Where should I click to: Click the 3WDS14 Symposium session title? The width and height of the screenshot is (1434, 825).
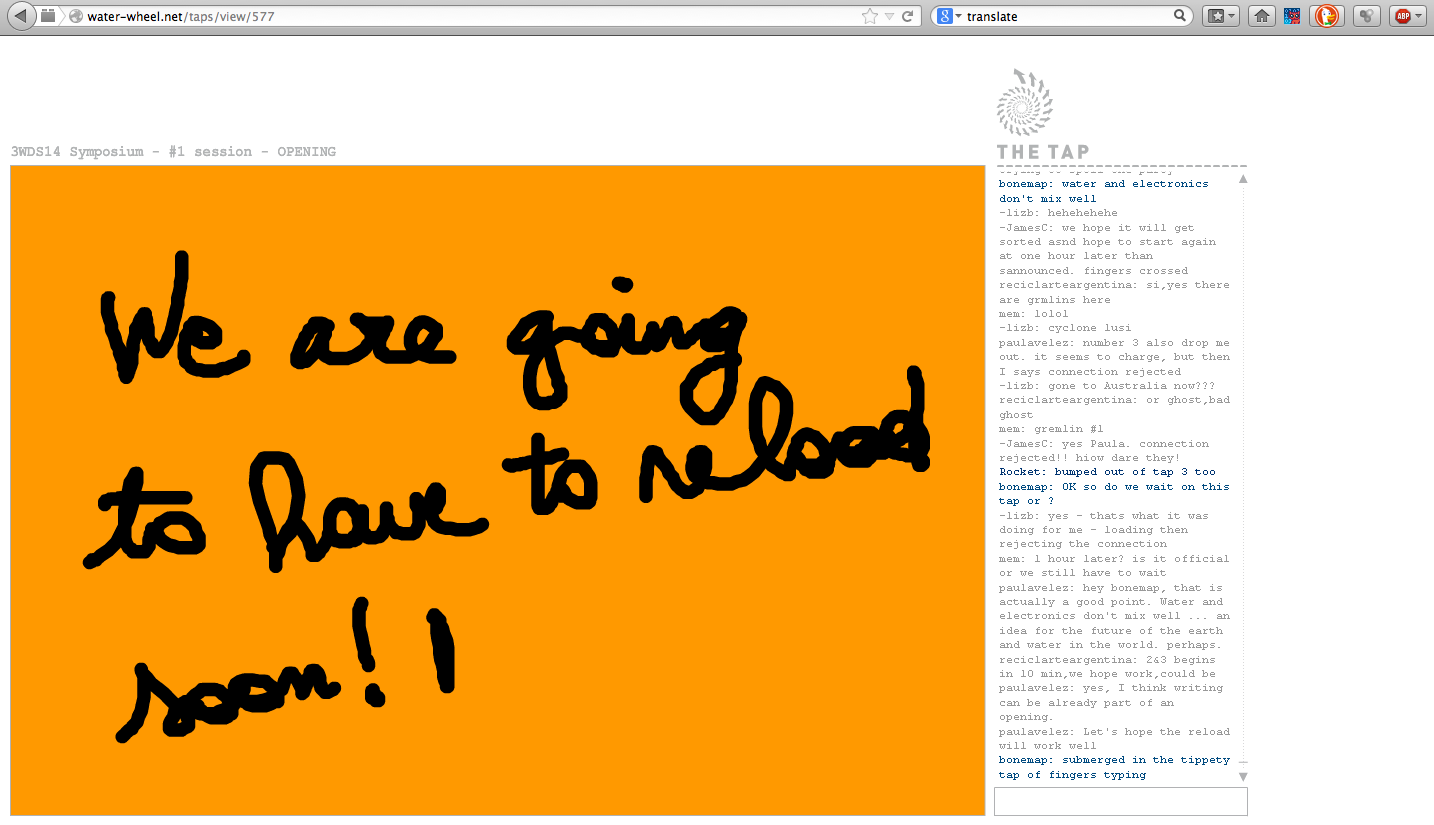173,152
